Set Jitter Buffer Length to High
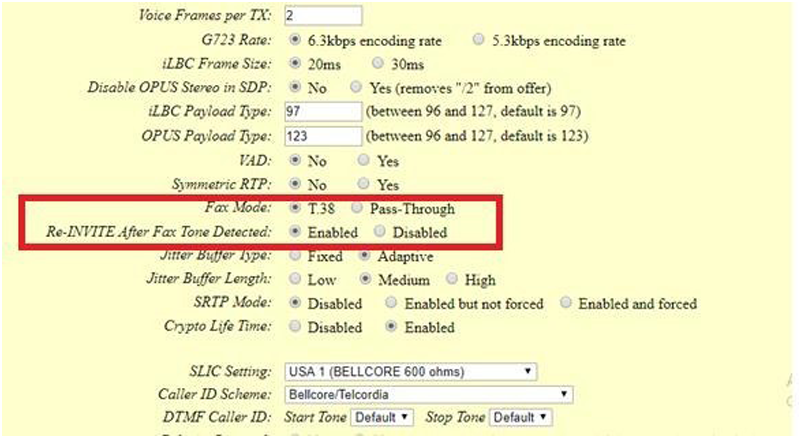 click(x=452, y=280)
